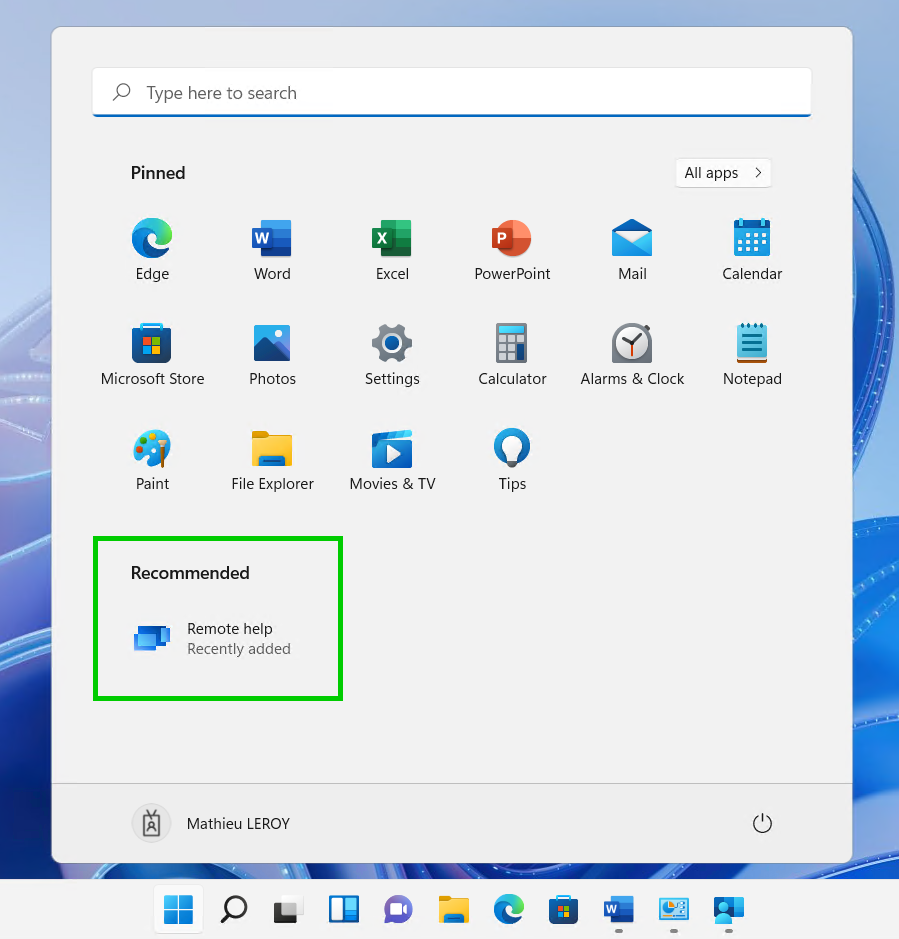Viewport: 899px width, 939px height.
Task: Open the Mathieu LEROY account menu
Action: click(x=211, y=823)
